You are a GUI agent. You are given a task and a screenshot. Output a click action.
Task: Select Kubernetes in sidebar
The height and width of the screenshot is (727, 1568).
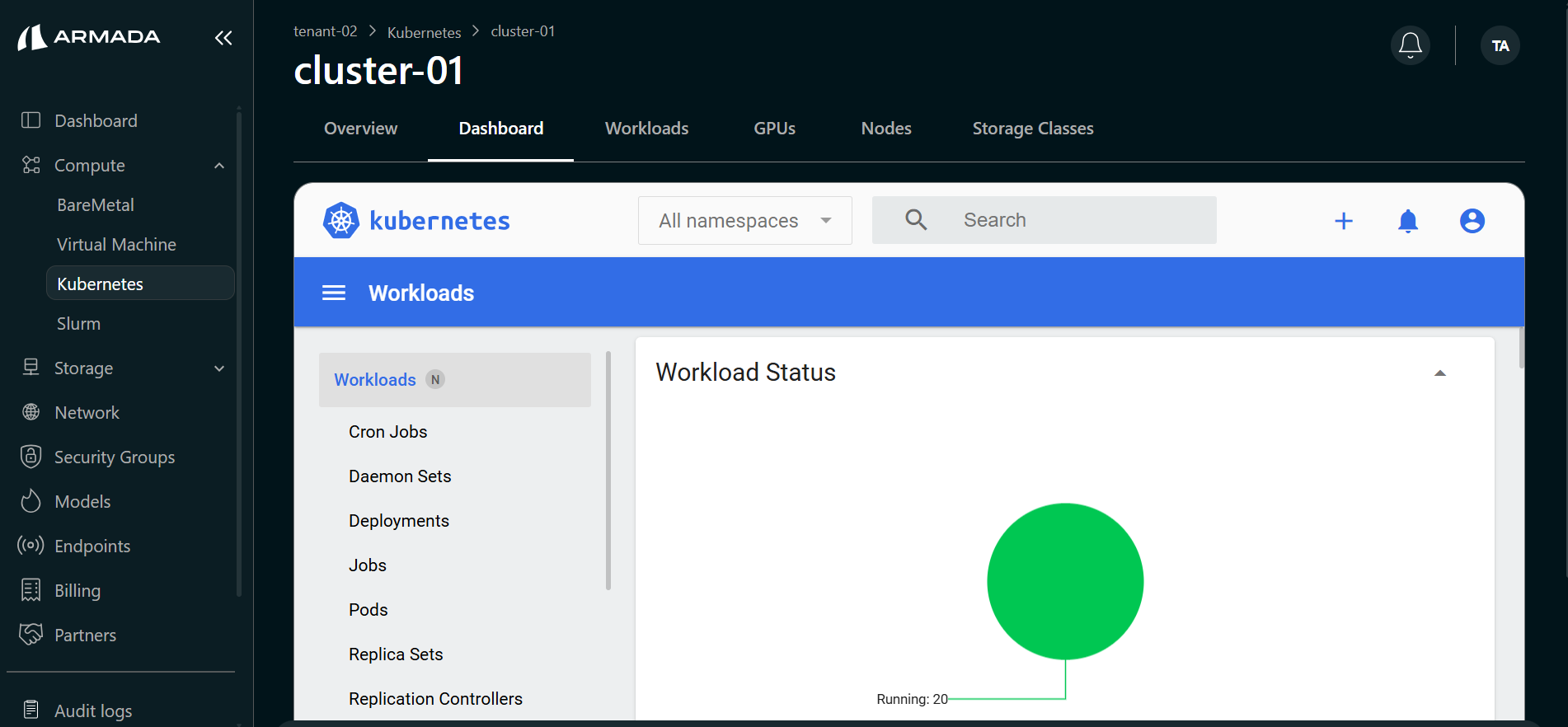(x=141, y=283)
